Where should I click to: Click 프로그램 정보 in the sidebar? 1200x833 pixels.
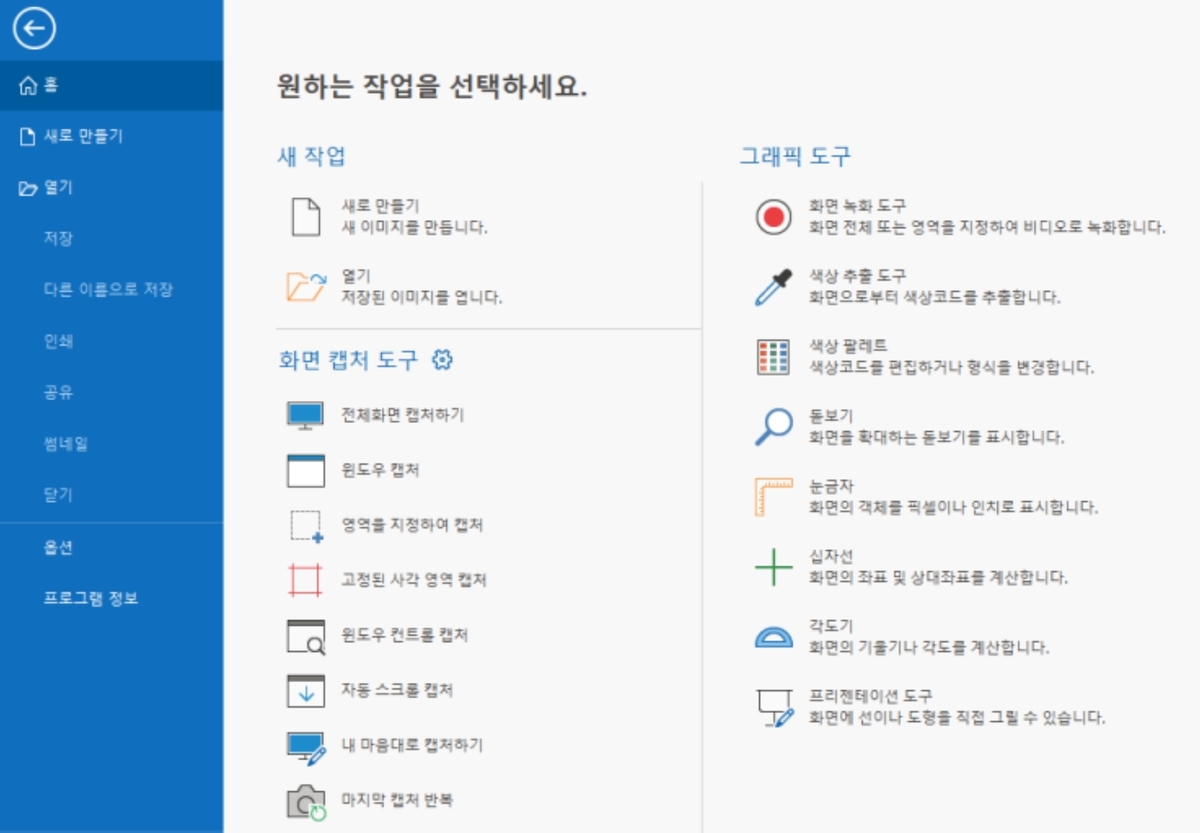90,599
